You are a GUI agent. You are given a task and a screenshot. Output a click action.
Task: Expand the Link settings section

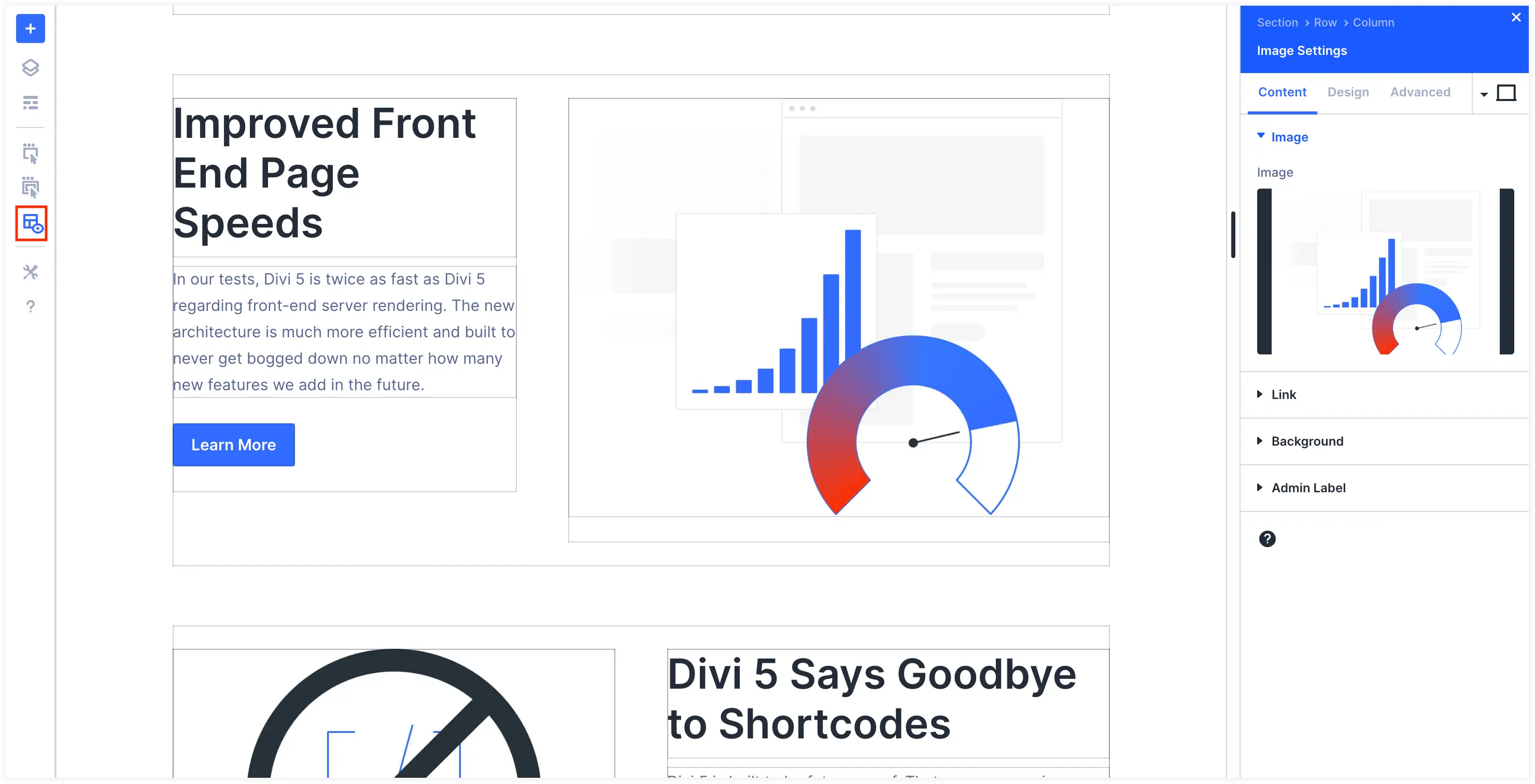pos(1283,393)
